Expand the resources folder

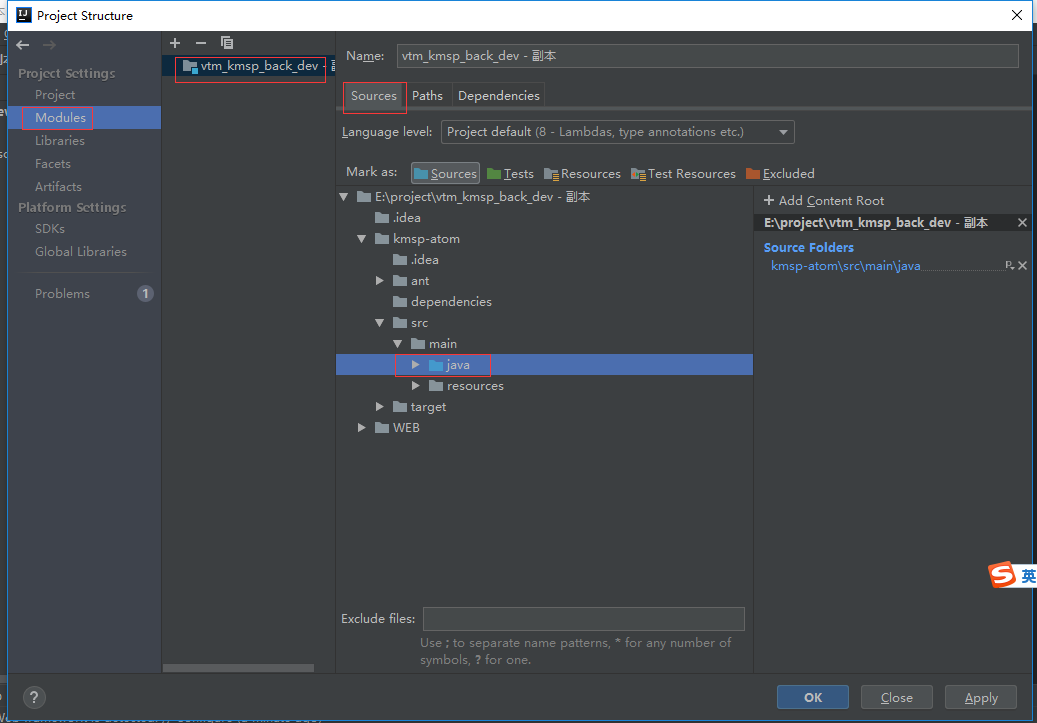415,386
